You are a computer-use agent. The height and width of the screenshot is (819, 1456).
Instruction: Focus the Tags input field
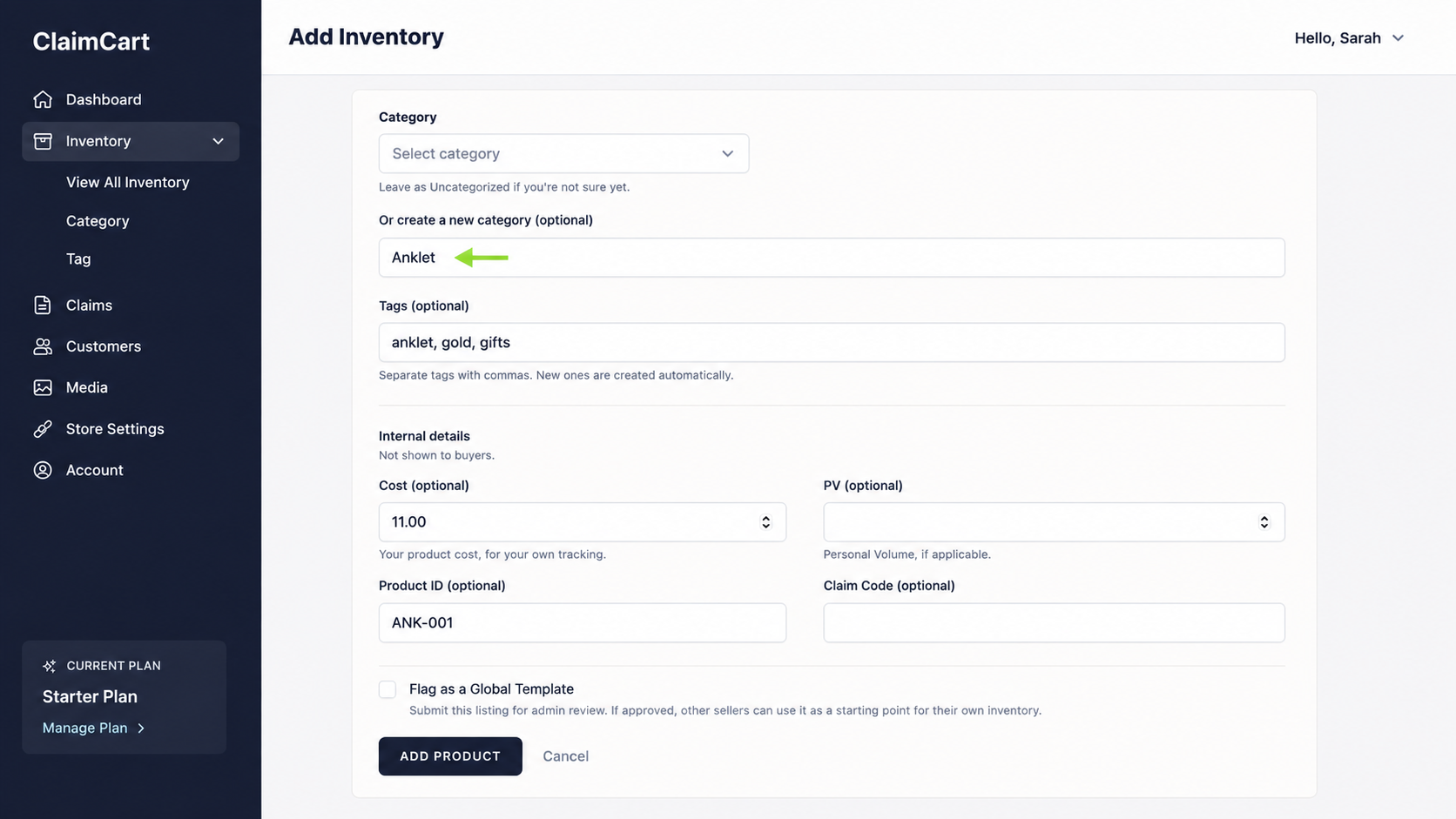832,342
